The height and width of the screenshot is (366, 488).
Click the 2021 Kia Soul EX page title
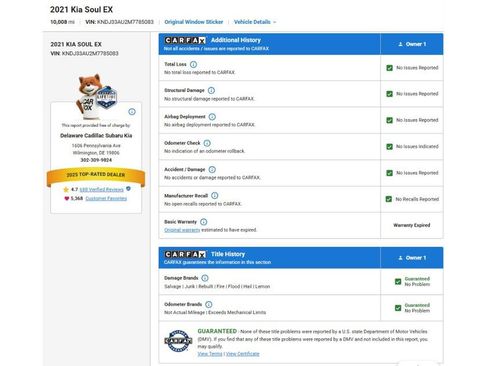(x=81, y=10)
